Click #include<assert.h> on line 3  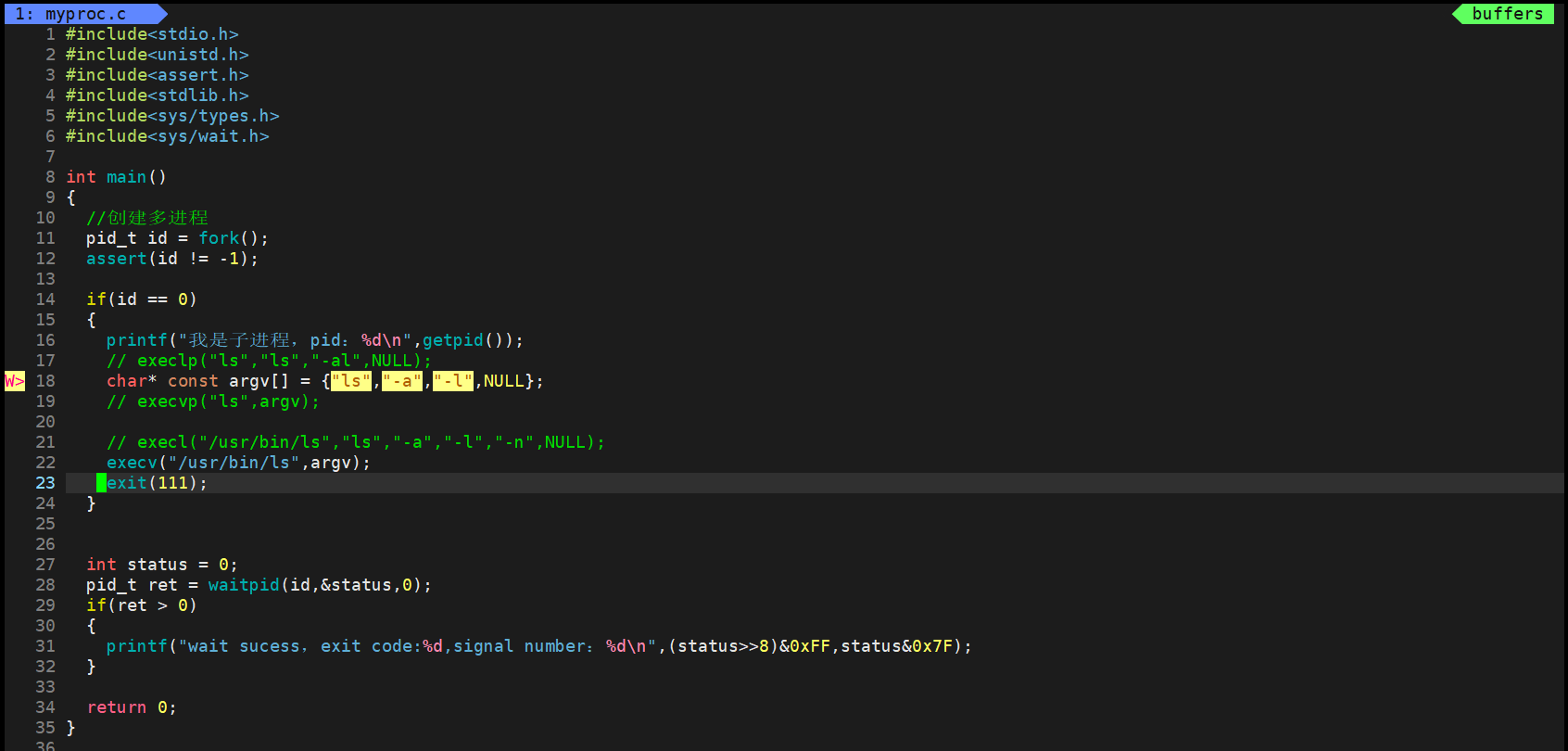click(158, 75)
